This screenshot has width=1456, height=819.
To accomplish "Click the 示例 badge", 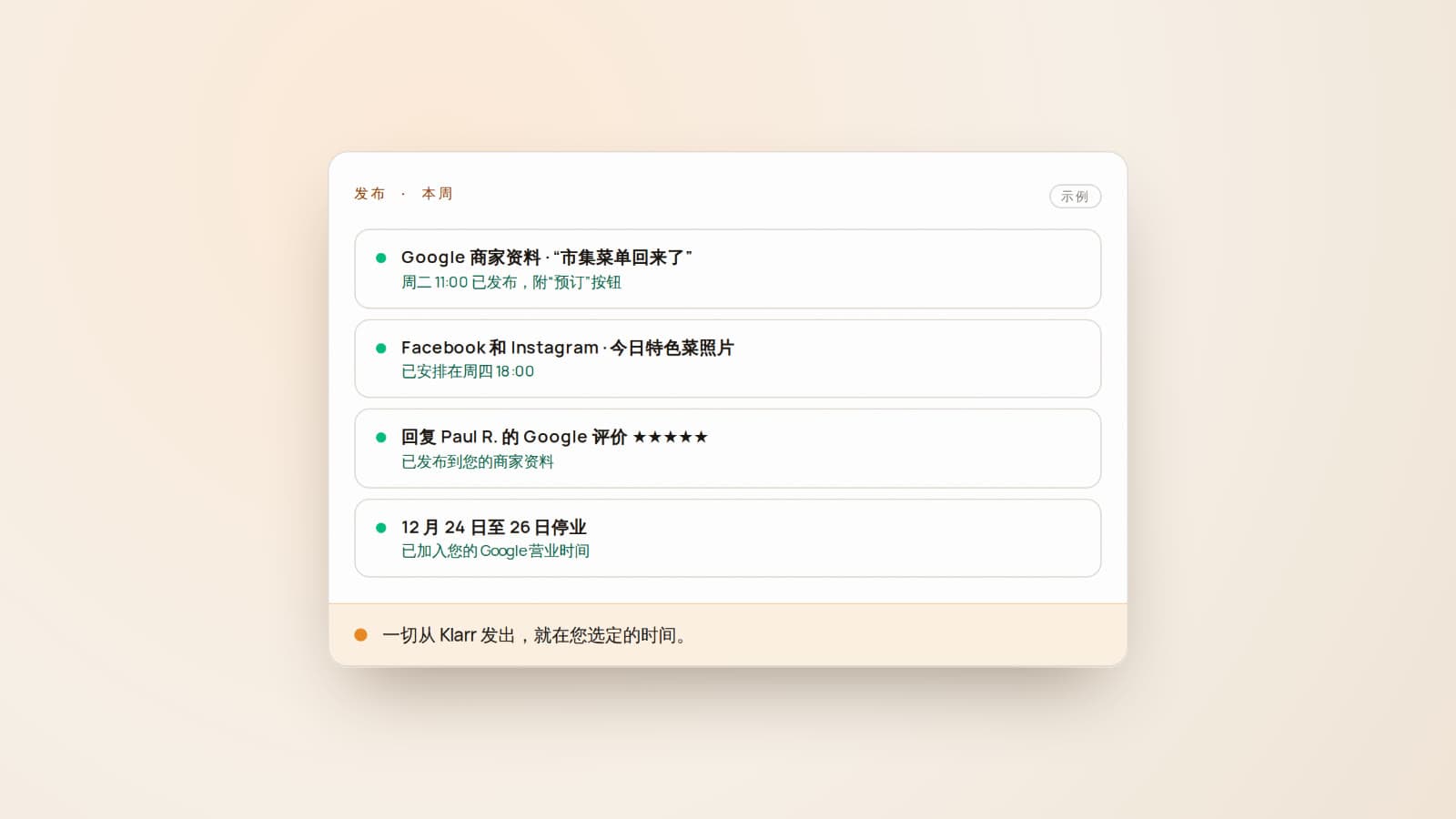I will (1075, 197).
